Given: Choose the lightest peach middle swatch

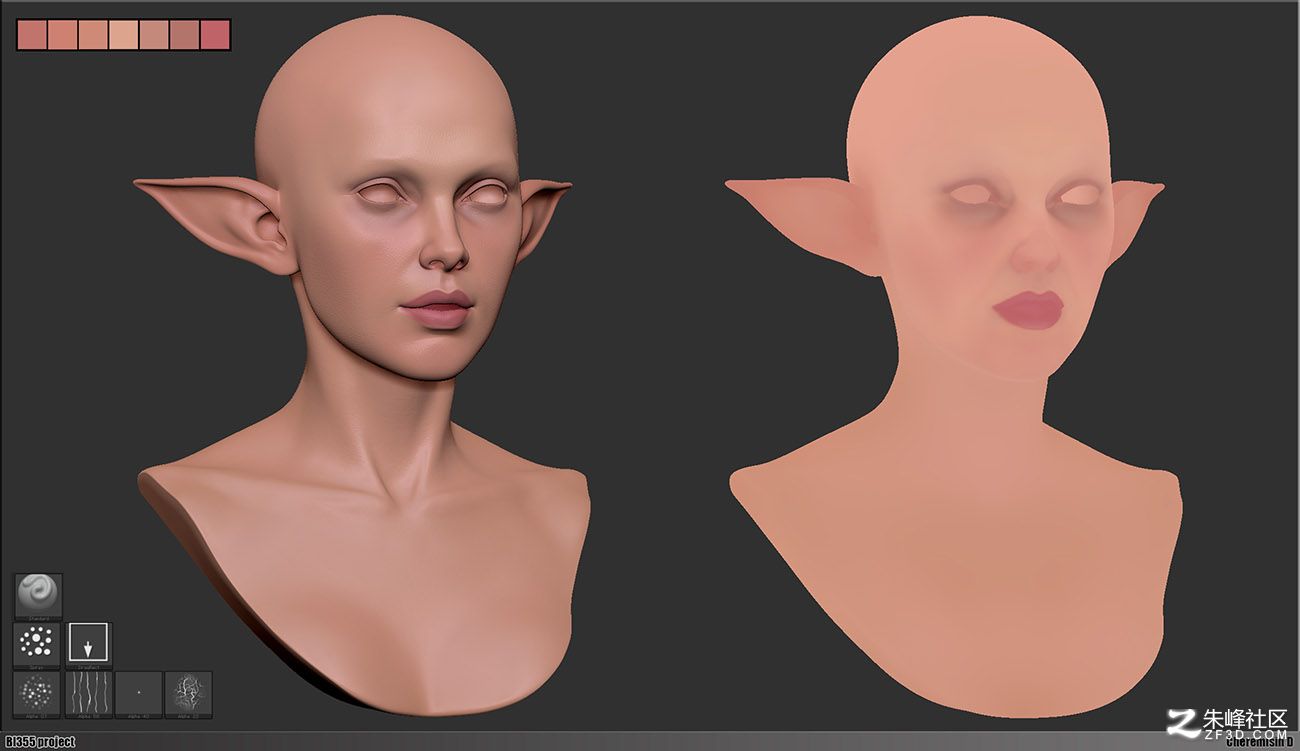Looking at the screenshot, I should click(x=124, y=35).
